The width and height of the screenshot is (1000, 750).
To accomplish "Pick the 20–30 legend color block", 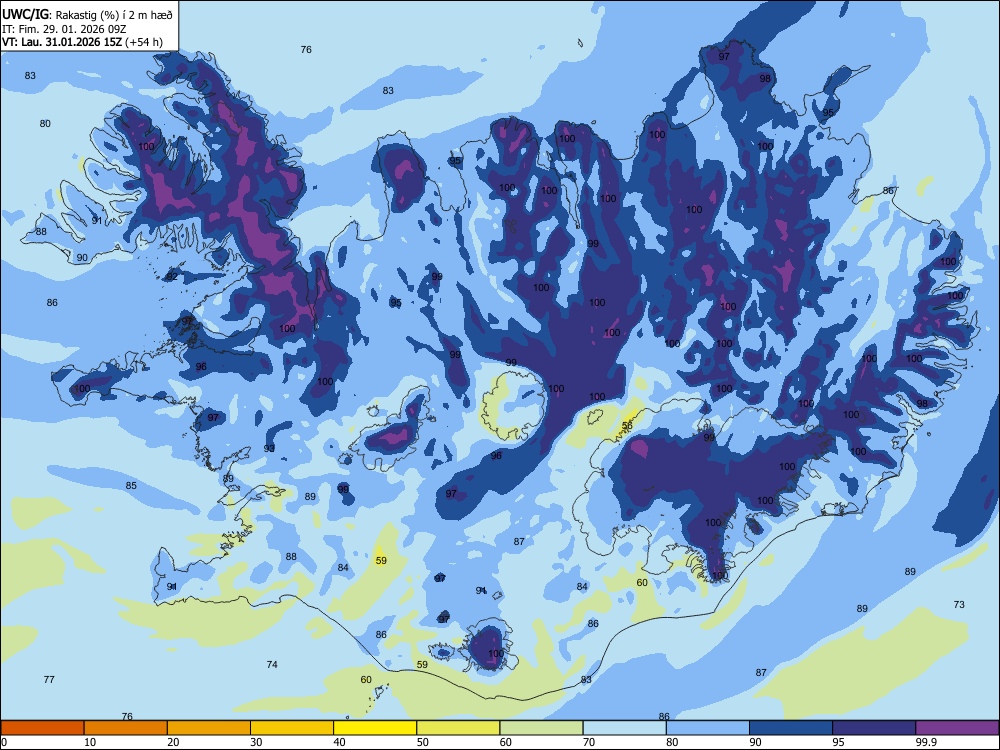I will [209, 728].
